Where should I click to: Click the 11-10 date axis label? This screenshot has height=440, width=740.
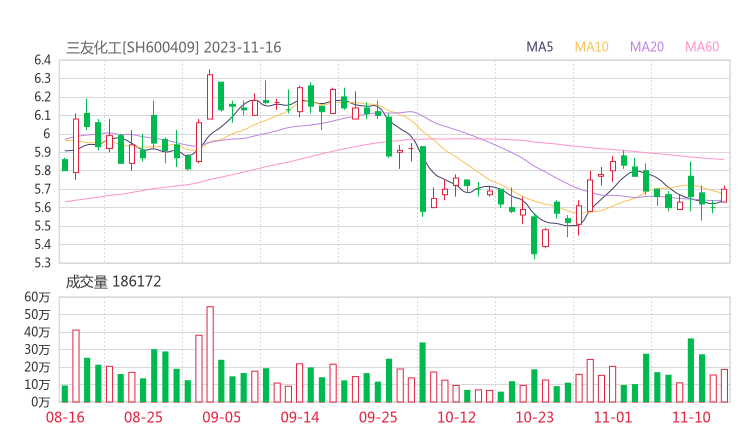point(691,417)
